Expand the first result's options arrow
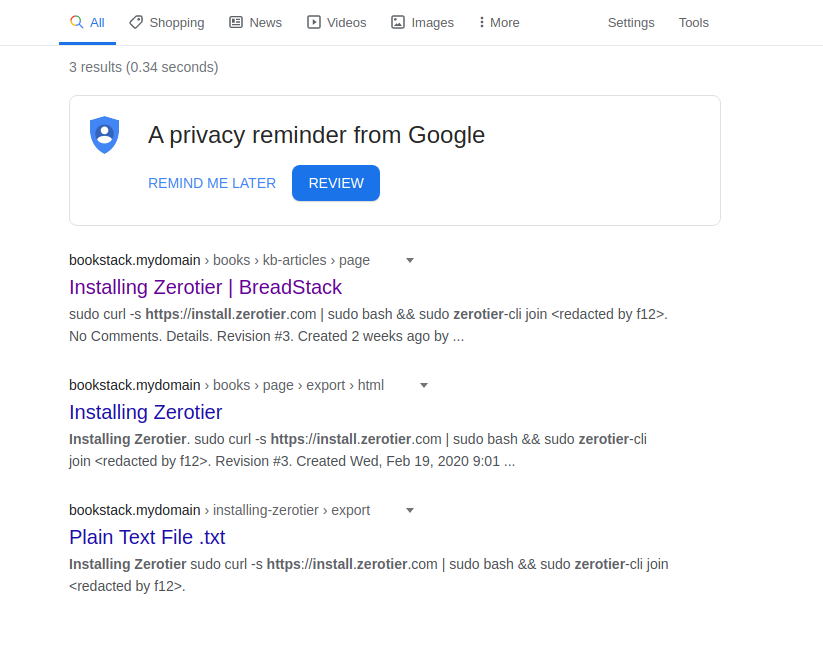Viewport: 823px width, 647px height. coord(409,259)
